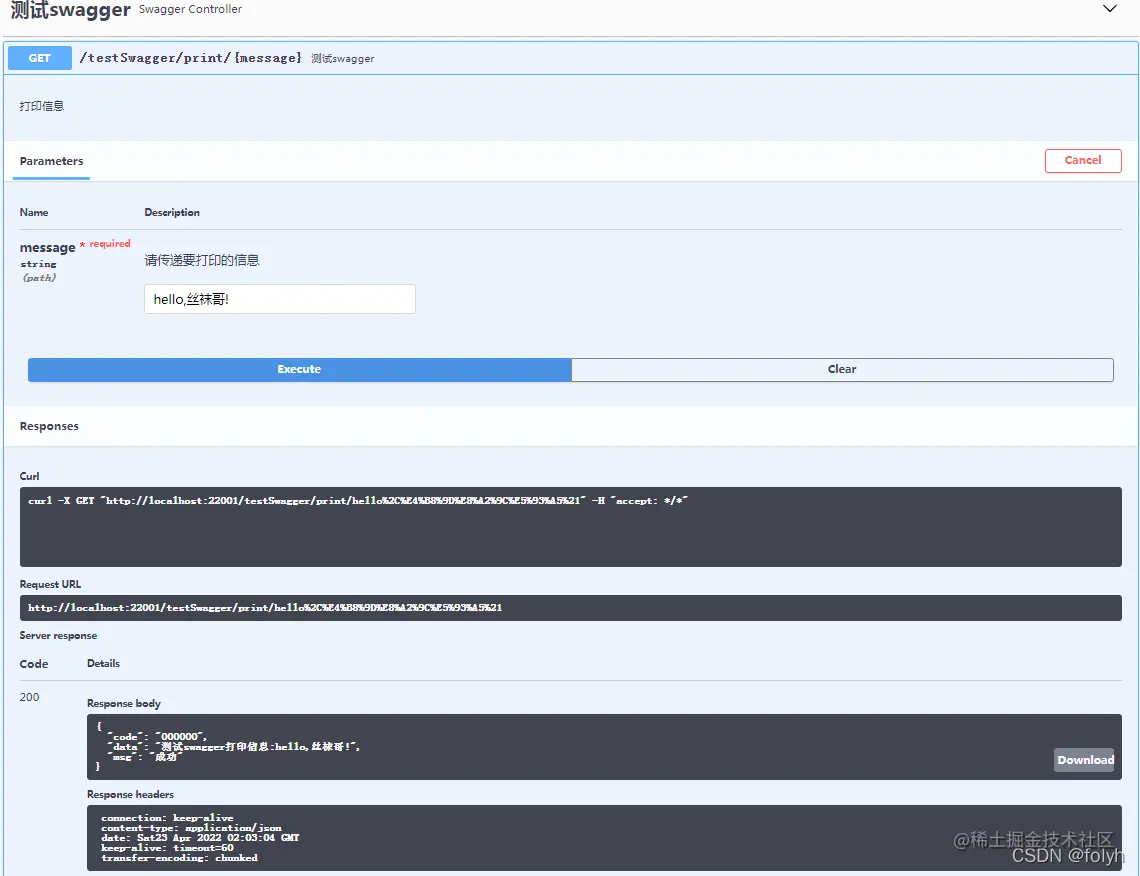Click the Swagger Controller subtitle

(x=190, y=9)
